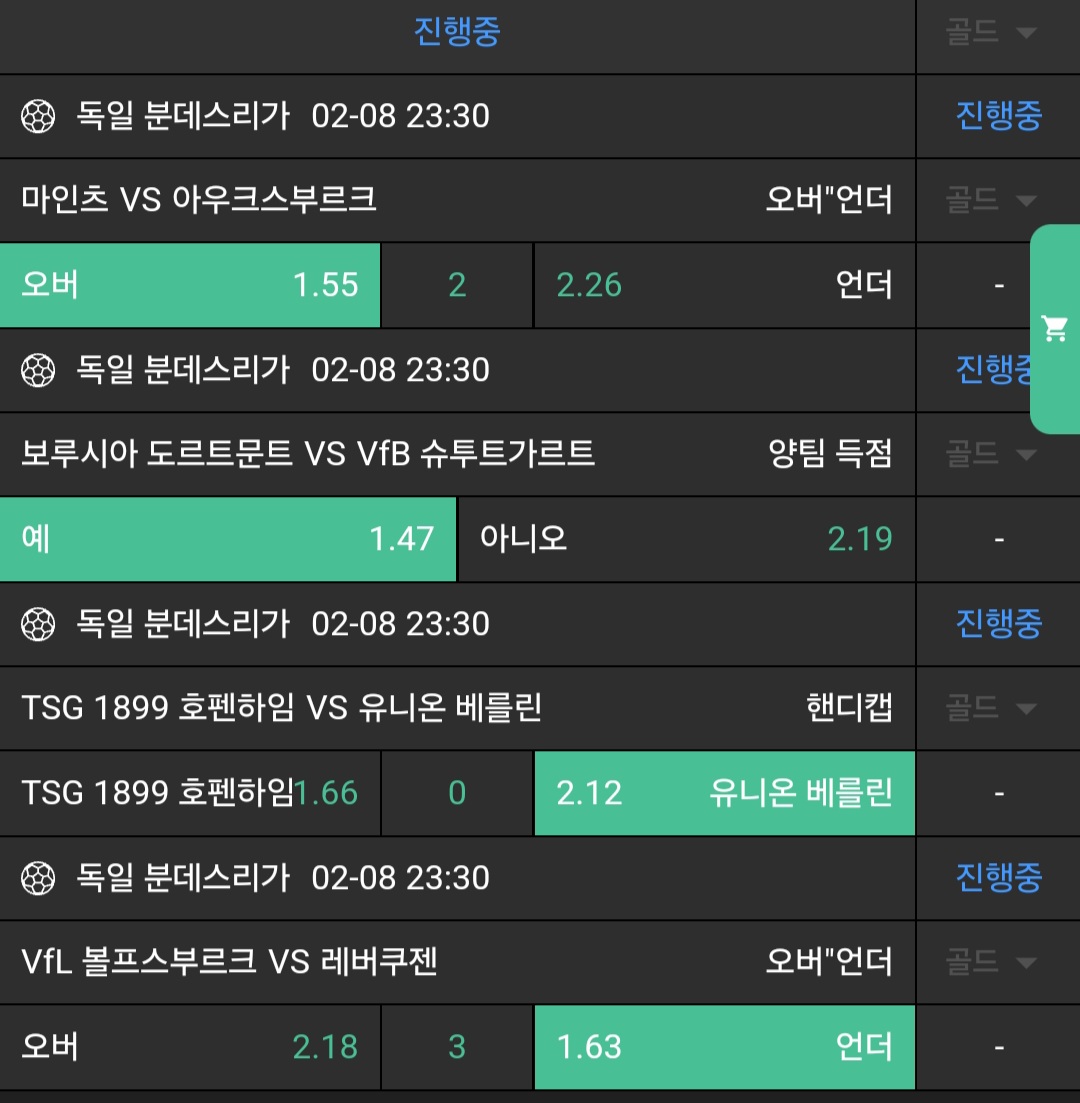Pick 예 1.47 for both teams scoring
The width and height of the screenshot is (1080, 1103).
228,540
